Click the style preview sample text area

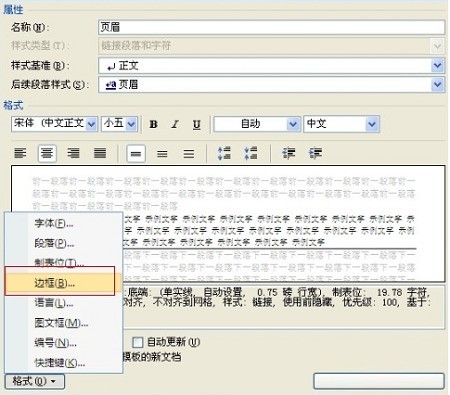tap(228, 224)
